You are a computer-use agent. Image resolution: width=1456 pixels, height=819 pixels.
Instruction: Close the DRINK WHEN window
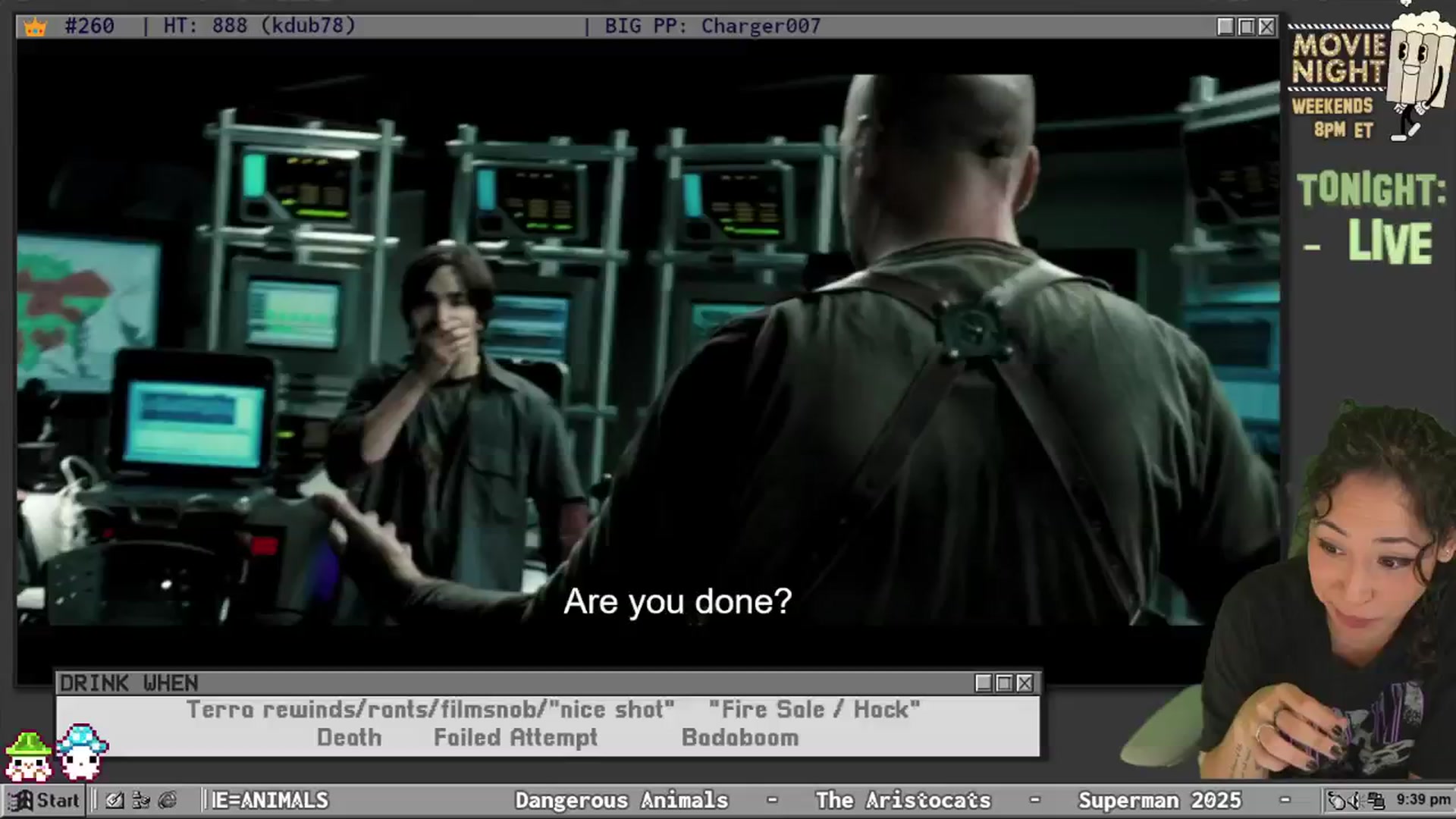pos(1025,683)
